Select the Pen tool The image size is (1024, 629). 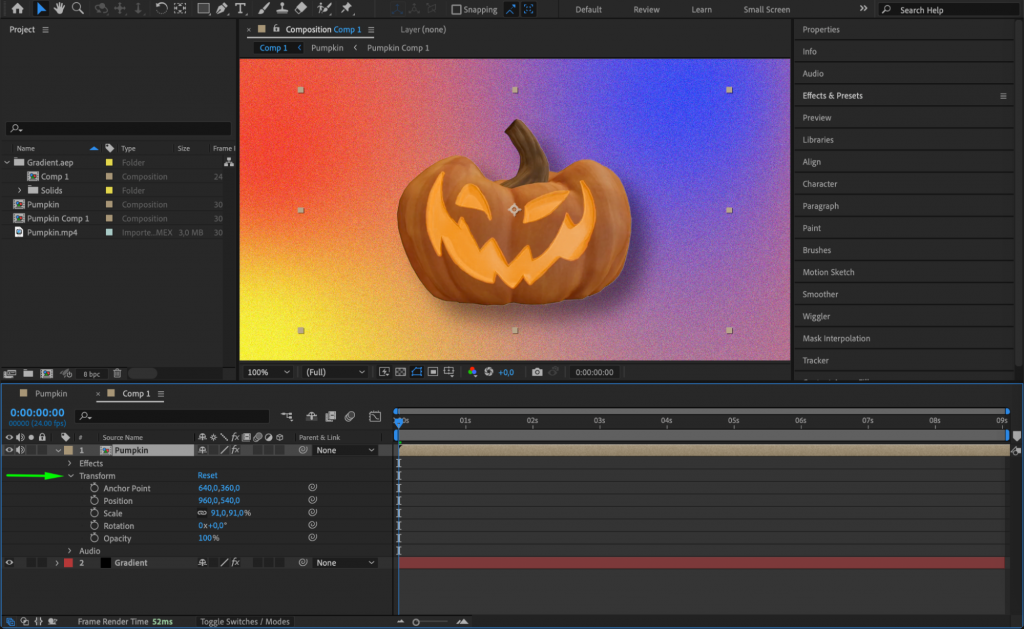tap(220, 9)
